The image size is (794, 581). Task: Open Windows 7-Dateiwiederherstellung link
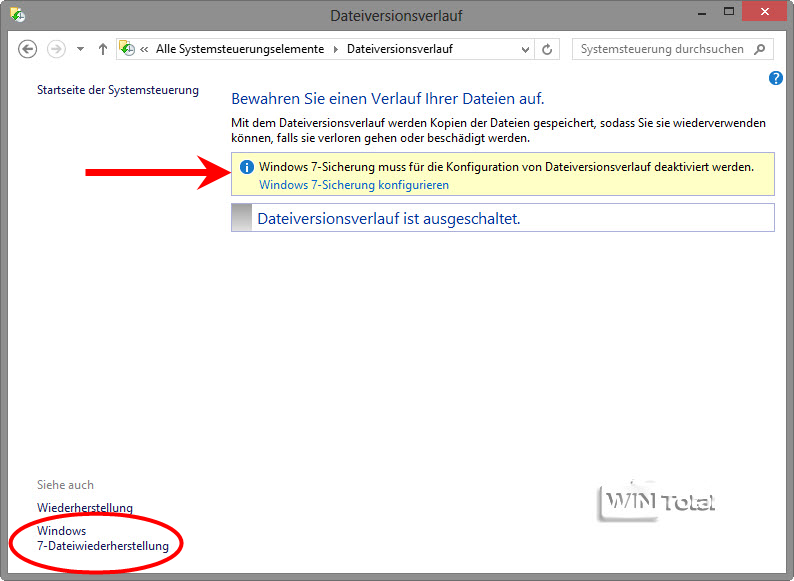tap(103, 538)
